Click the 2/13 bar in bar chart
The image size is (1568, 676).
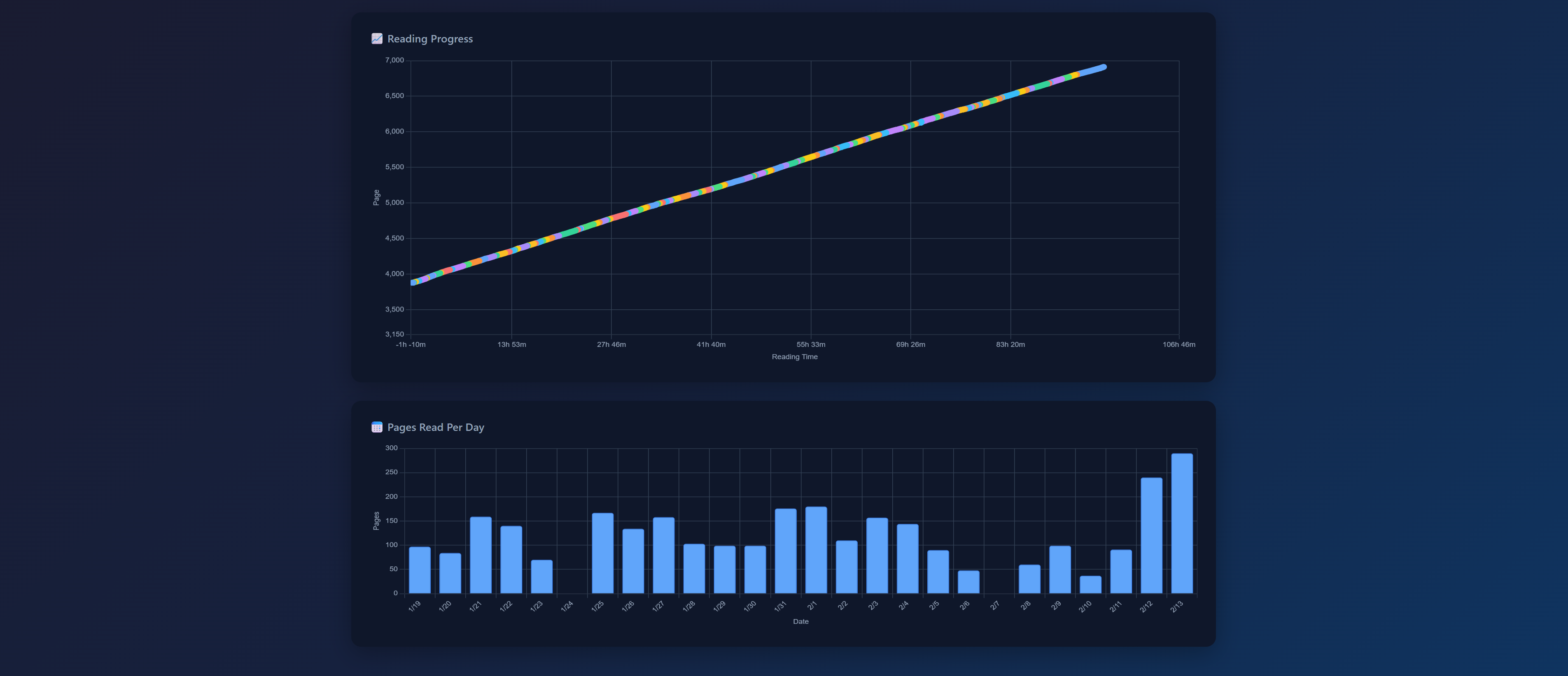coord(1181,524)
